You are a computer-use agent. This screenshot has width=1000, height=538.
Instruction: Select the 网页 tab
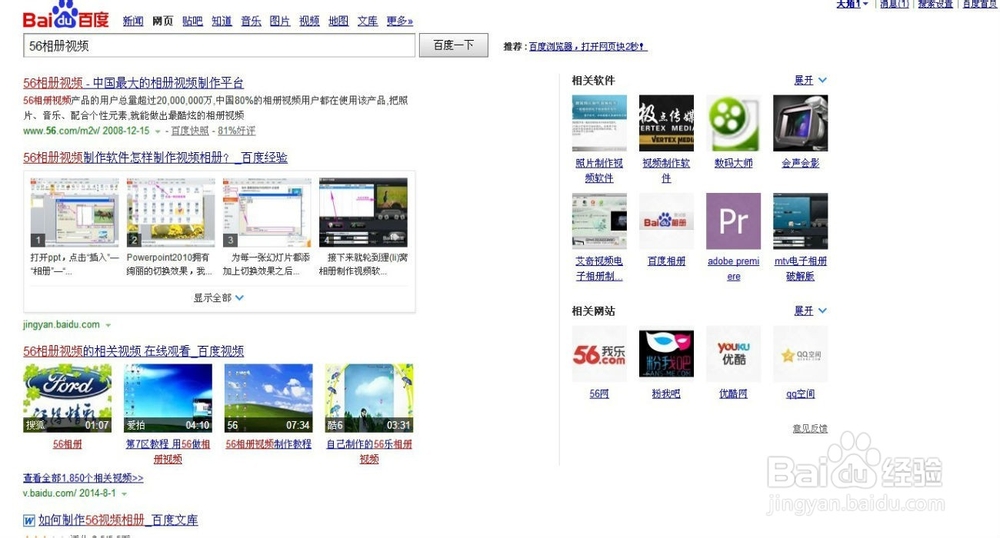(163, 21)
